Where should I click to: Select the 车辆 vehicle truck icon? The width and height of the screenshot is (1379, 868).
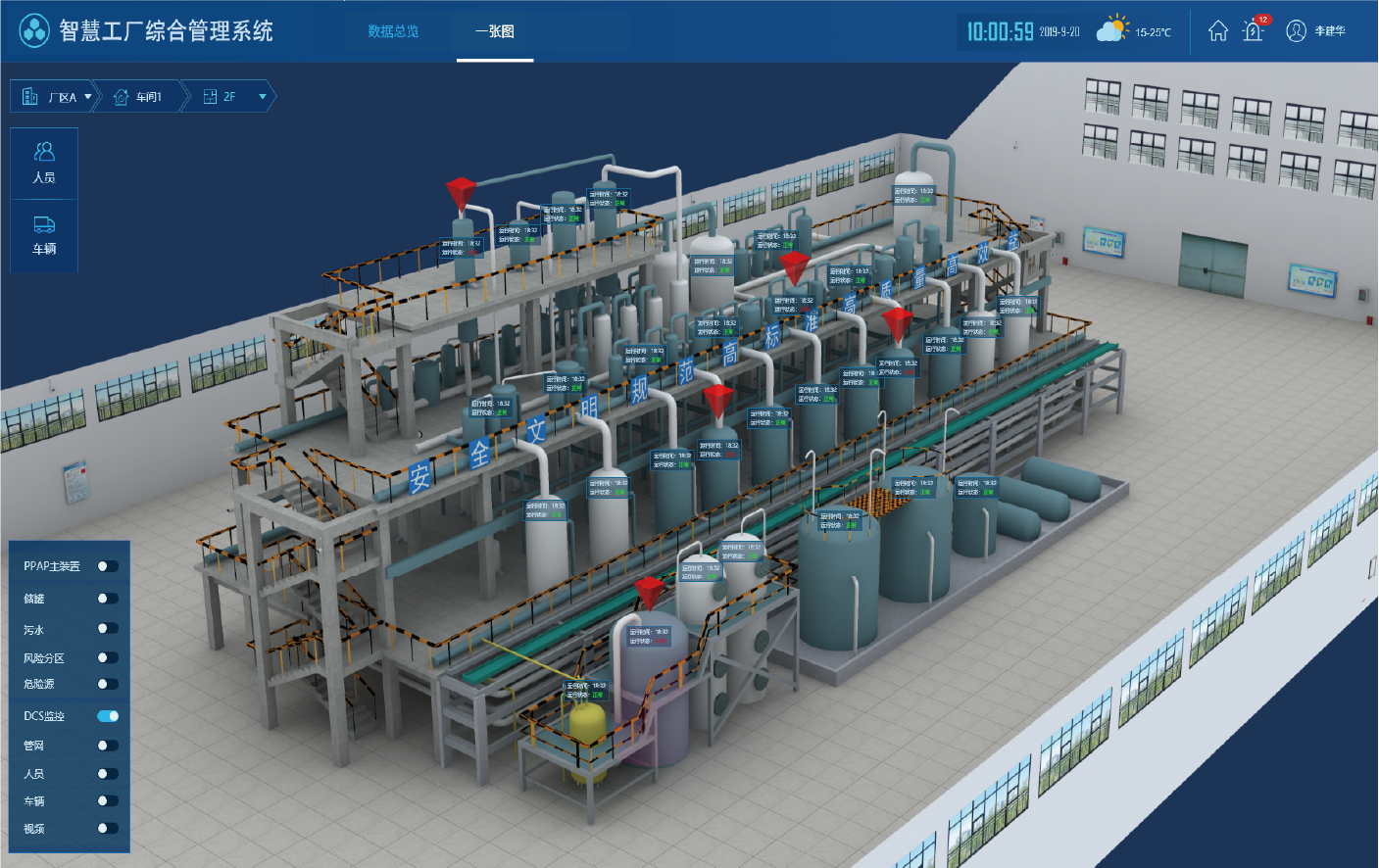(x=44, y=235)
